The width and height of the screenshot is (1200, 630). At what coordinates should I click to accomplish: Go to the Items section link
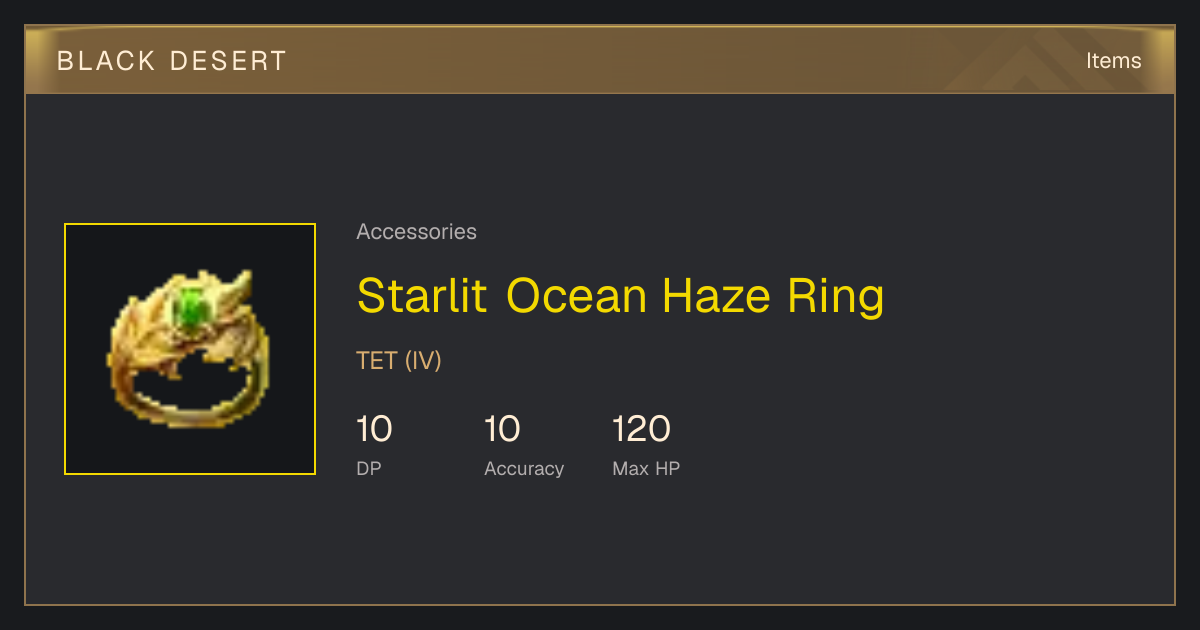tap(1113, 61)
